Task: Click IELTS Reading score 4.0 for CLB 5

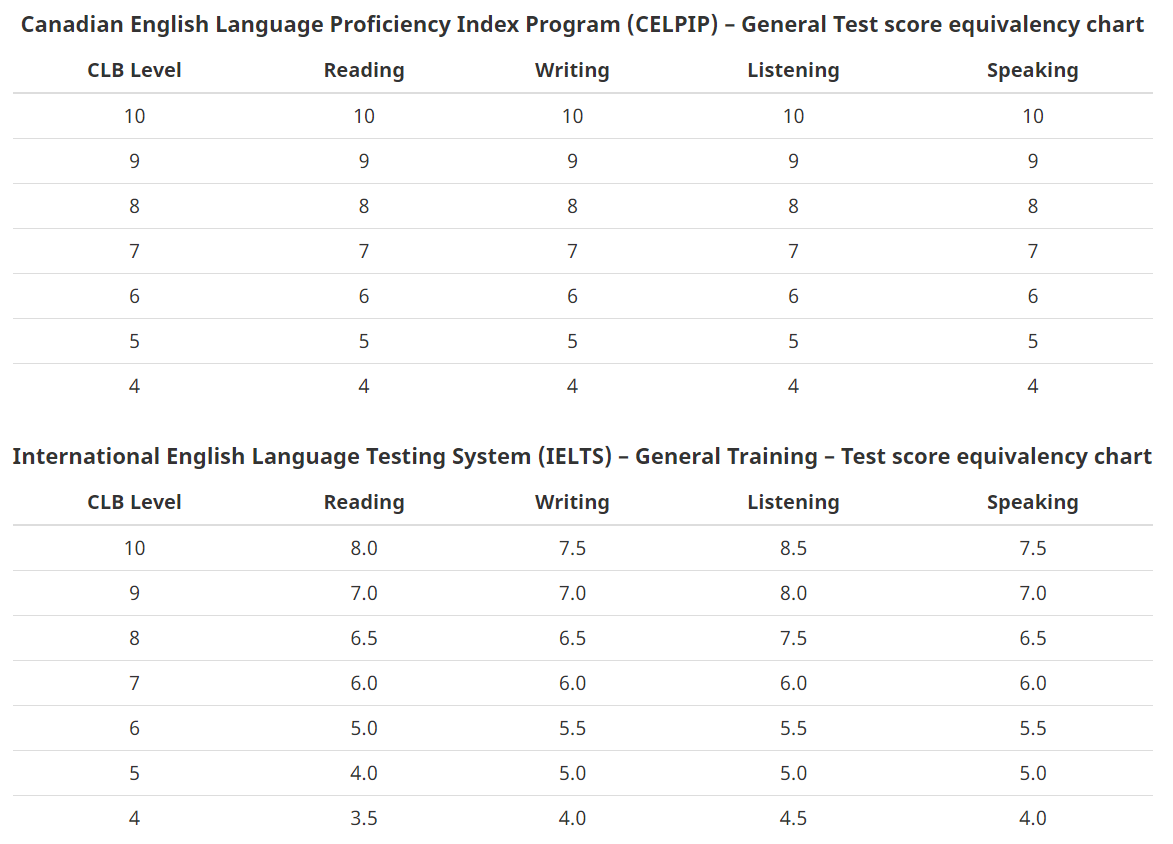Action: click(364, 773)
